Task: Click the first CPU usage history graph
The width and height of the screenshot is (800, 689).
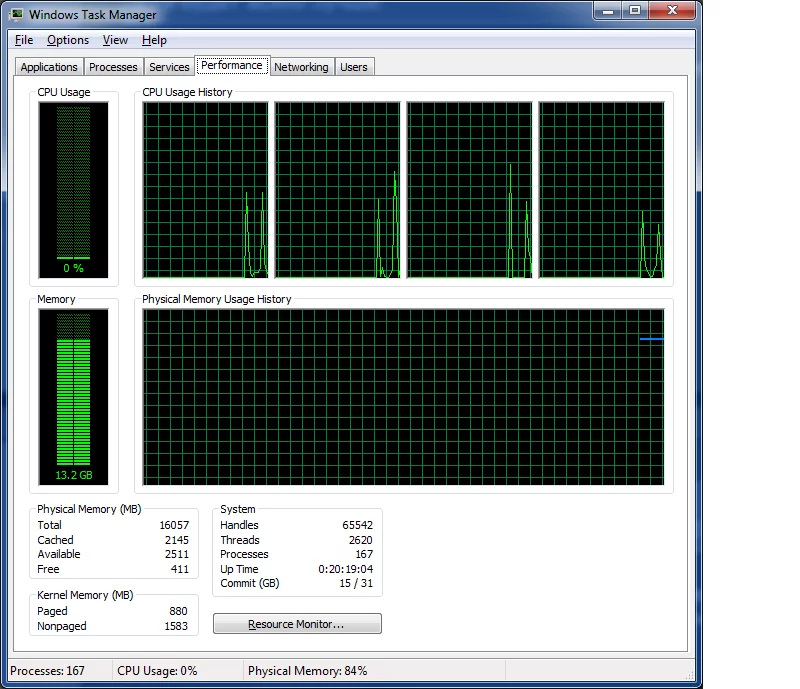Action: click(206, 190)
